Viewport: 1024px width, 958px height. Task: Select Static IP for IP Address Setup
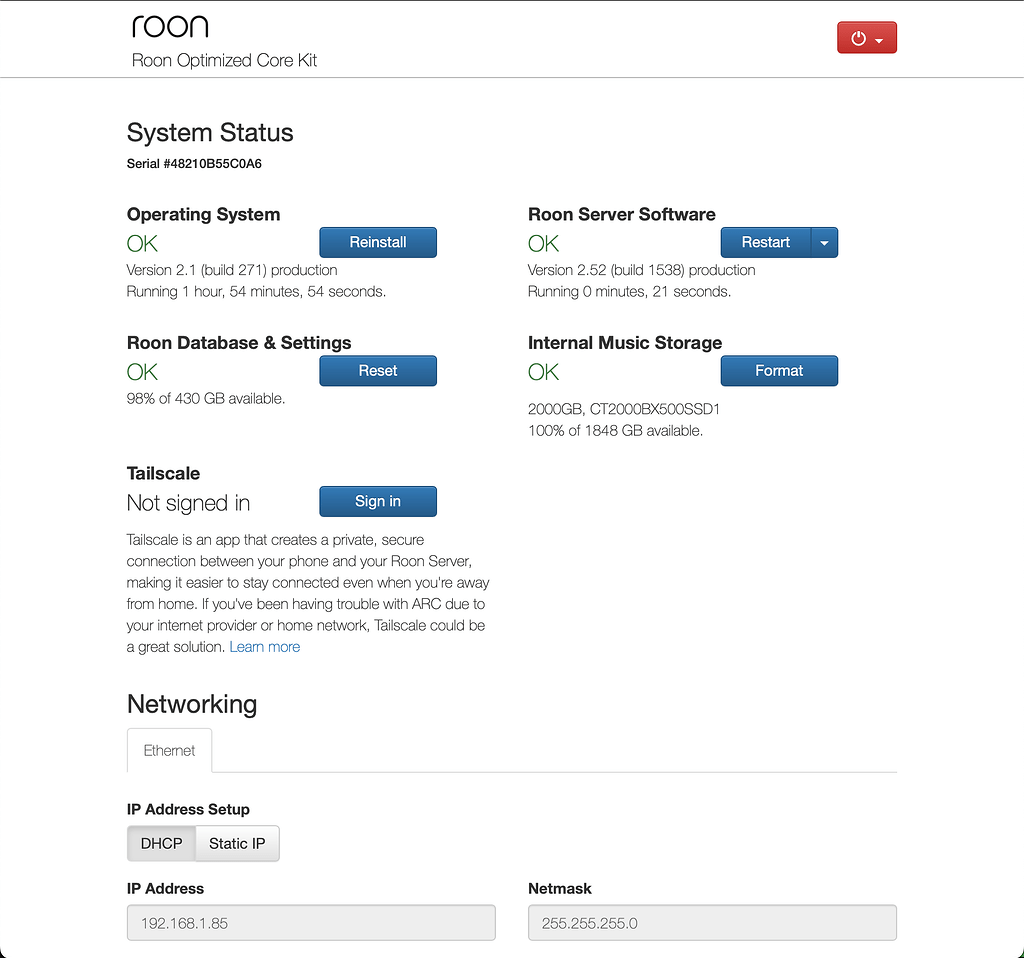coord(236,843)
